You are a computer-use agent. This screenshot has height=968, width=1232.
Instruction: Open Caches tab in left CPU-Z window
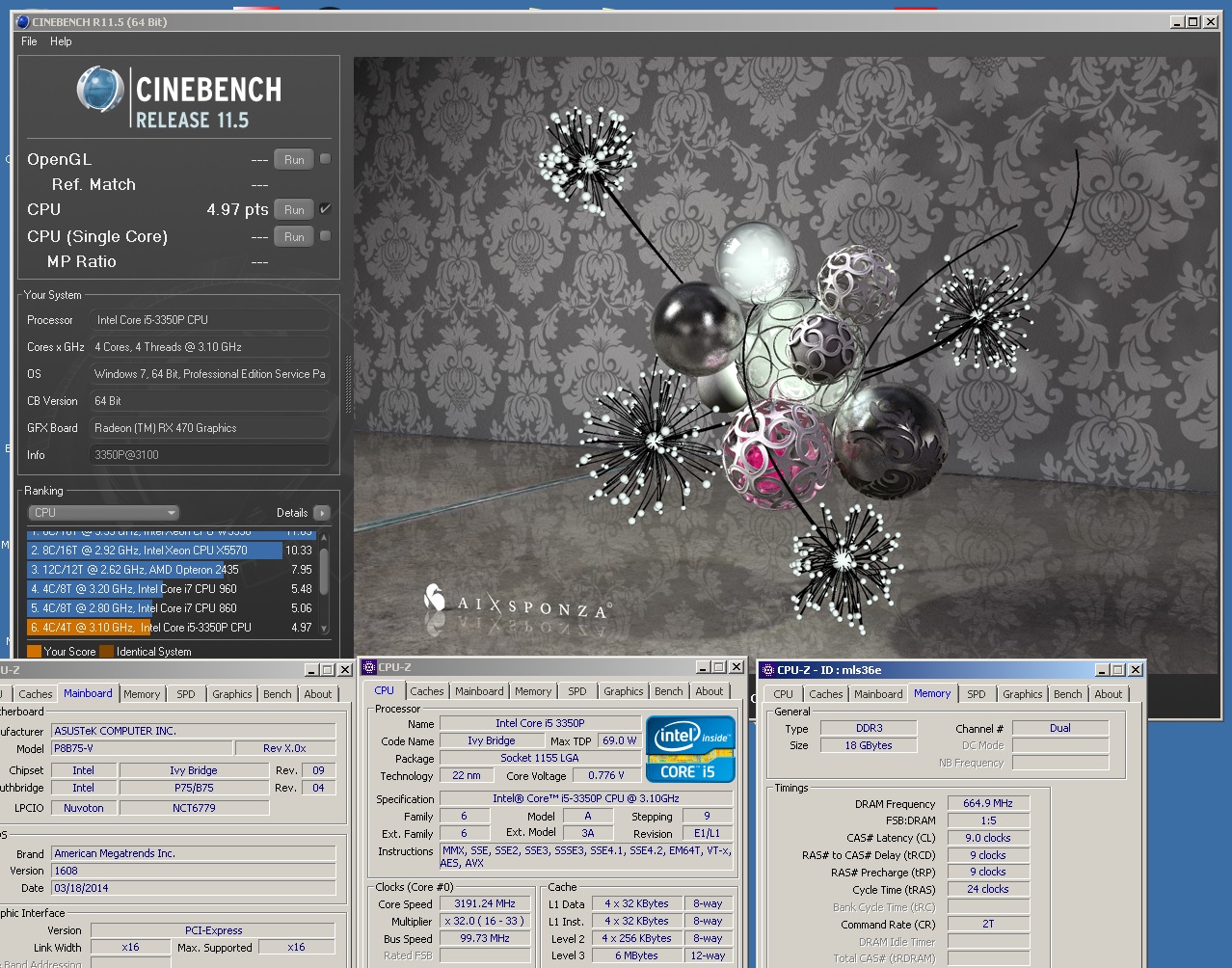click(x=36, y=694)
